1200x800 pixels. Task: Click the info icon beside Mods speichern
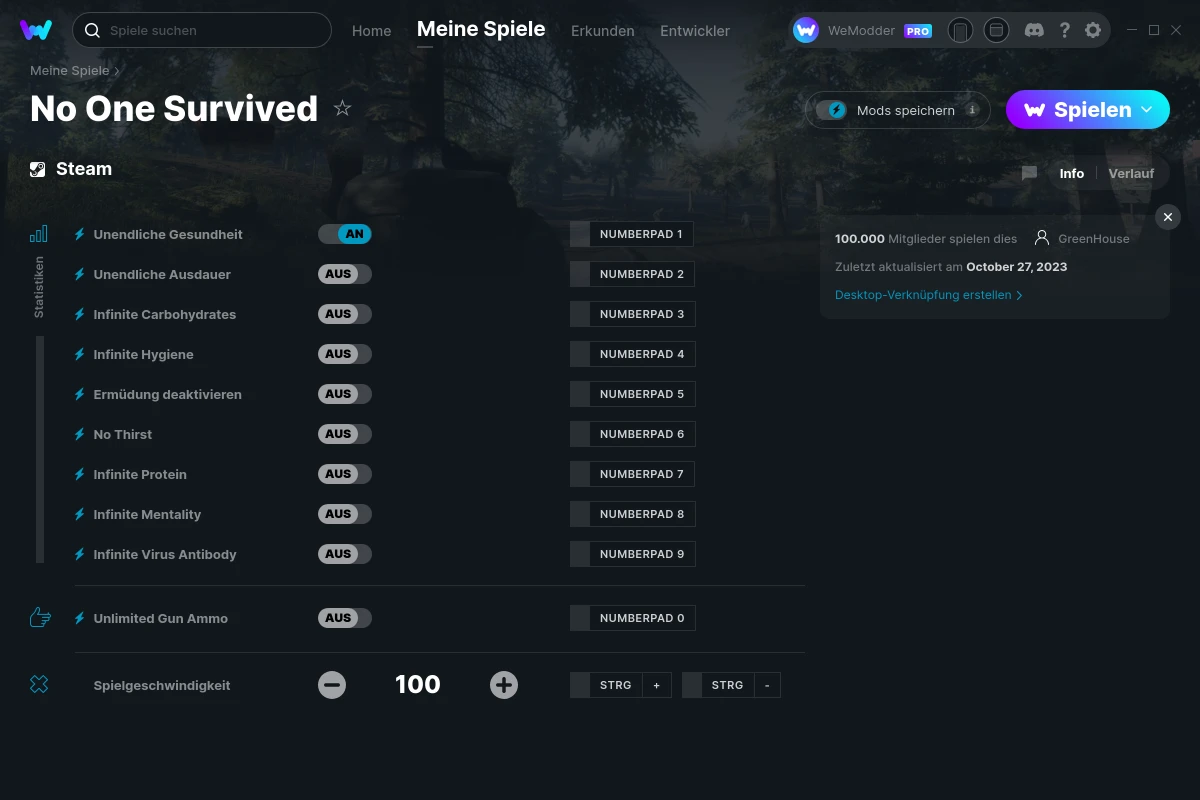click(x=972, y=110)
